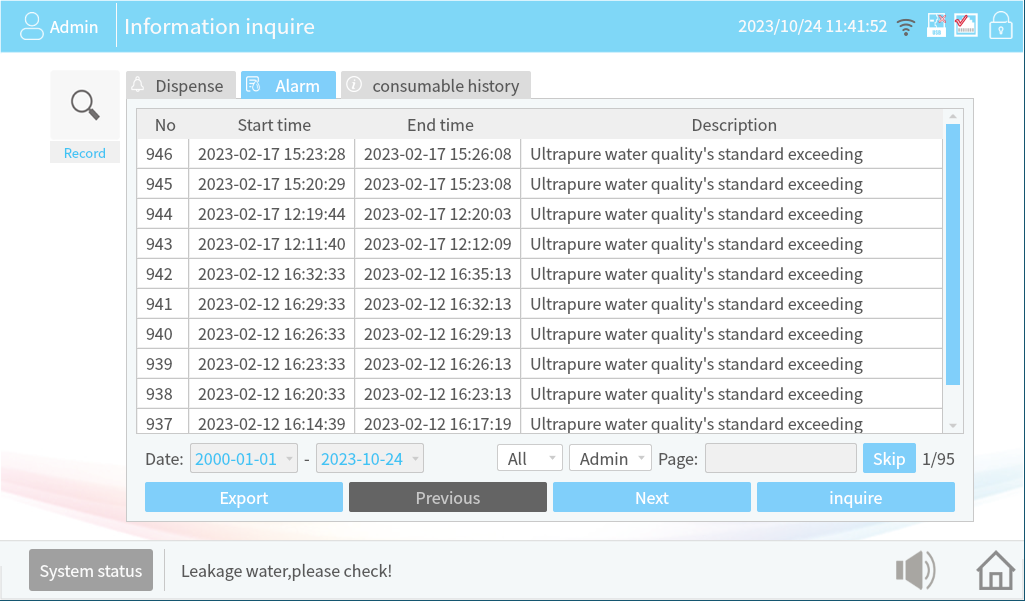The image size is (1025, 601).
Task: Click the Previous page button
Action: (x=448, y=498)
